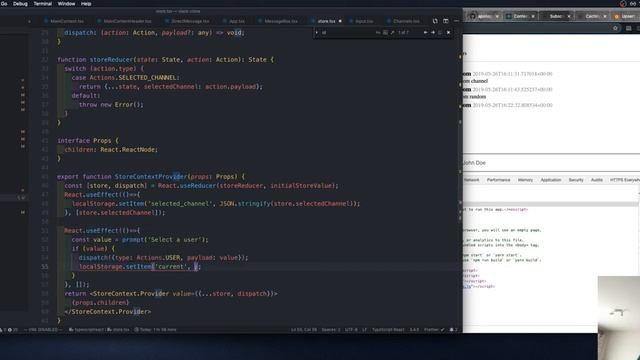
Task: Place cursor on throw new Error() line
Action: [111, 104]
